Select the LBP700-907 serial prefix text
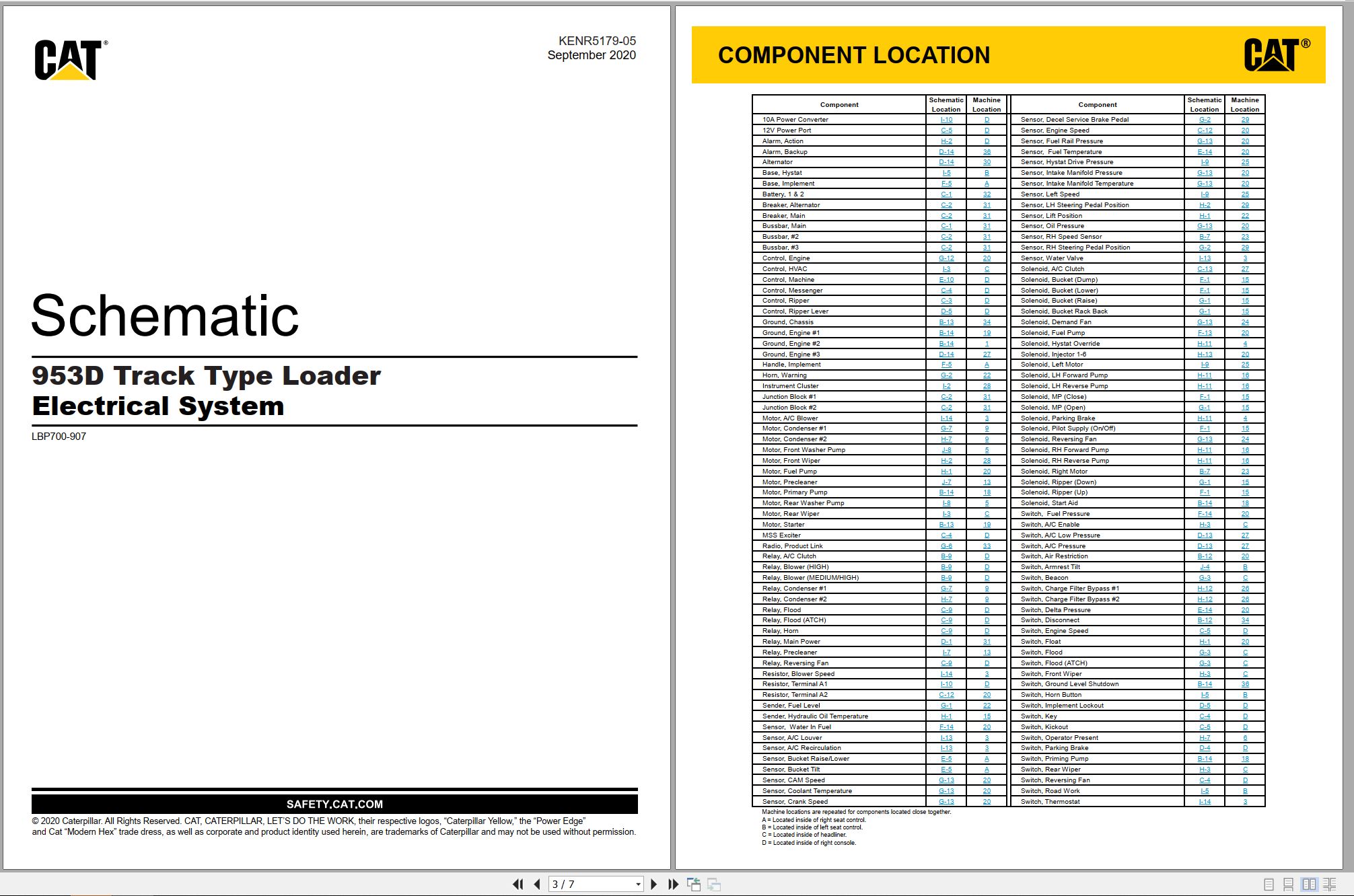This screenshot has height=896, width=1354. pyautogui.click(x=59, y=437)
